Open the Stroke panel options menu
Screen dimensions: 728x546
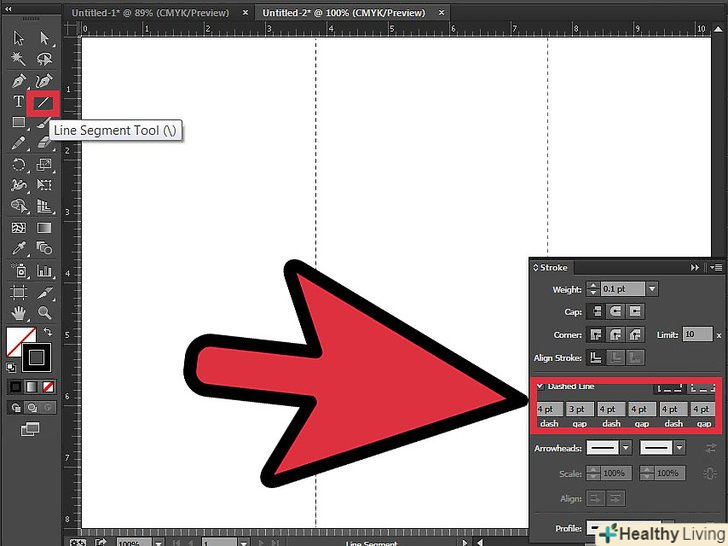[716, 267]
